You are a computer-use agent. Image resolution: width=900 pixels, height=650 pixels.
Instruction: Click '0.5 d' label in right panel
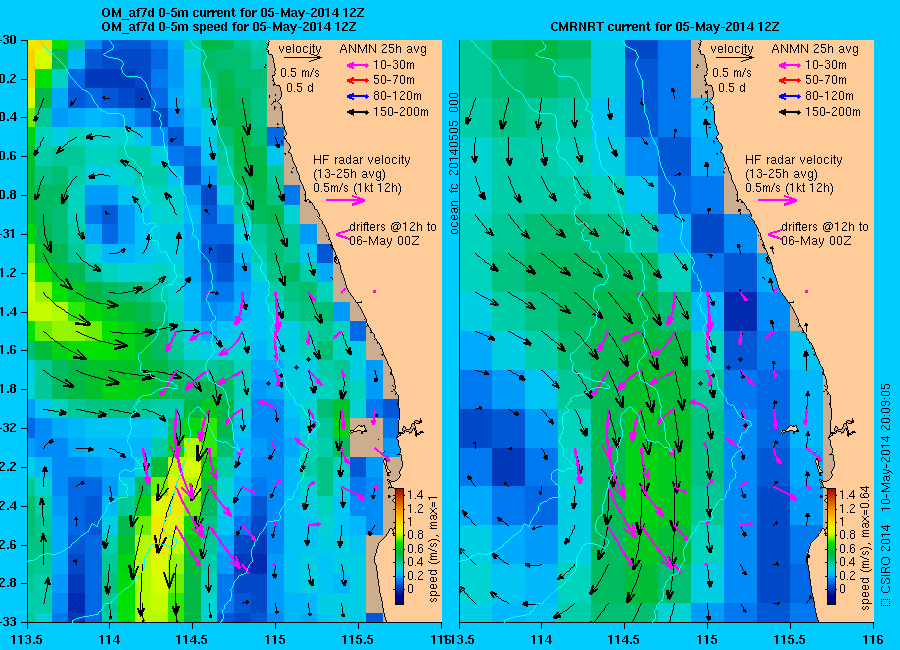click(x=731, y=88)
